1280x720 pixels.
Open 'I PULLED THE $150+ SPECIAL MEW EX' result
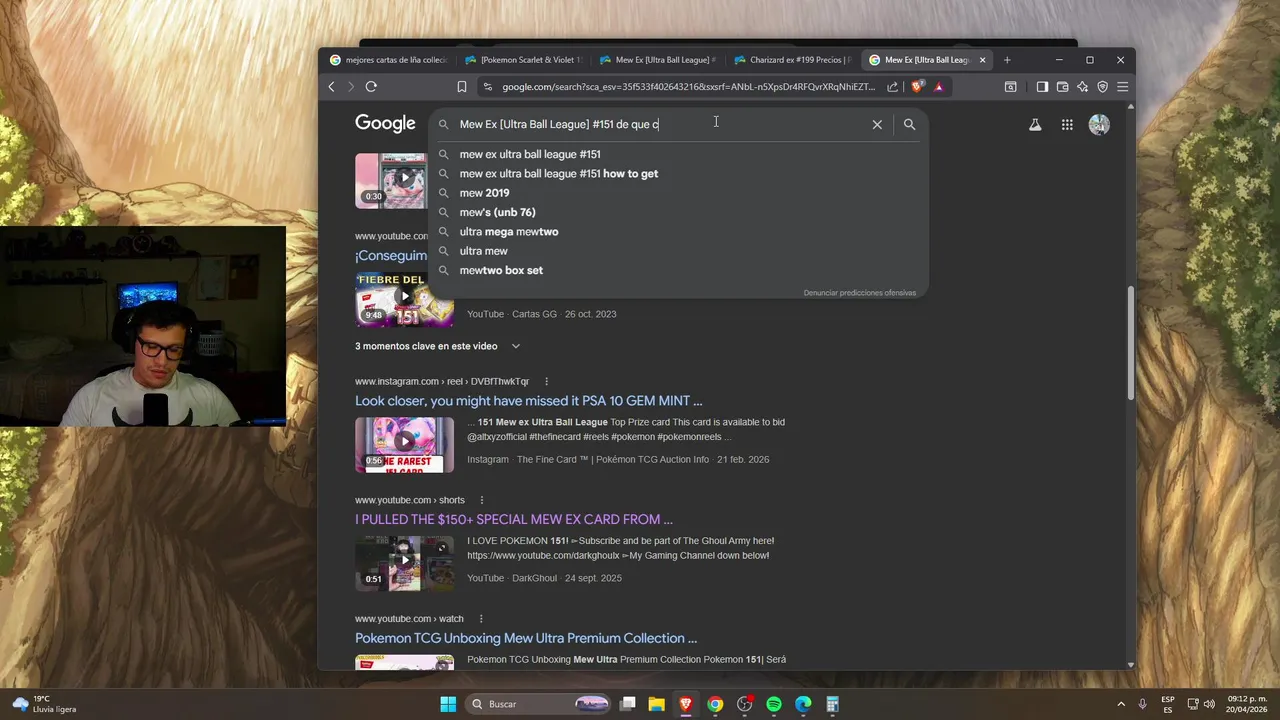pos(513,519)
